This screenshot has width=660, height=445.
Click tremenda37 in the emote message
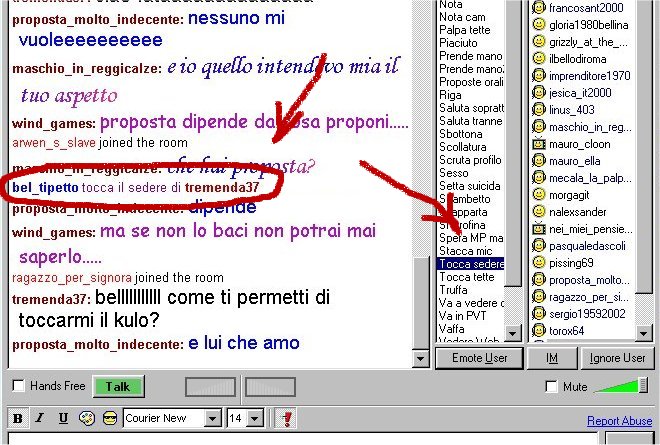click(222, 188)
